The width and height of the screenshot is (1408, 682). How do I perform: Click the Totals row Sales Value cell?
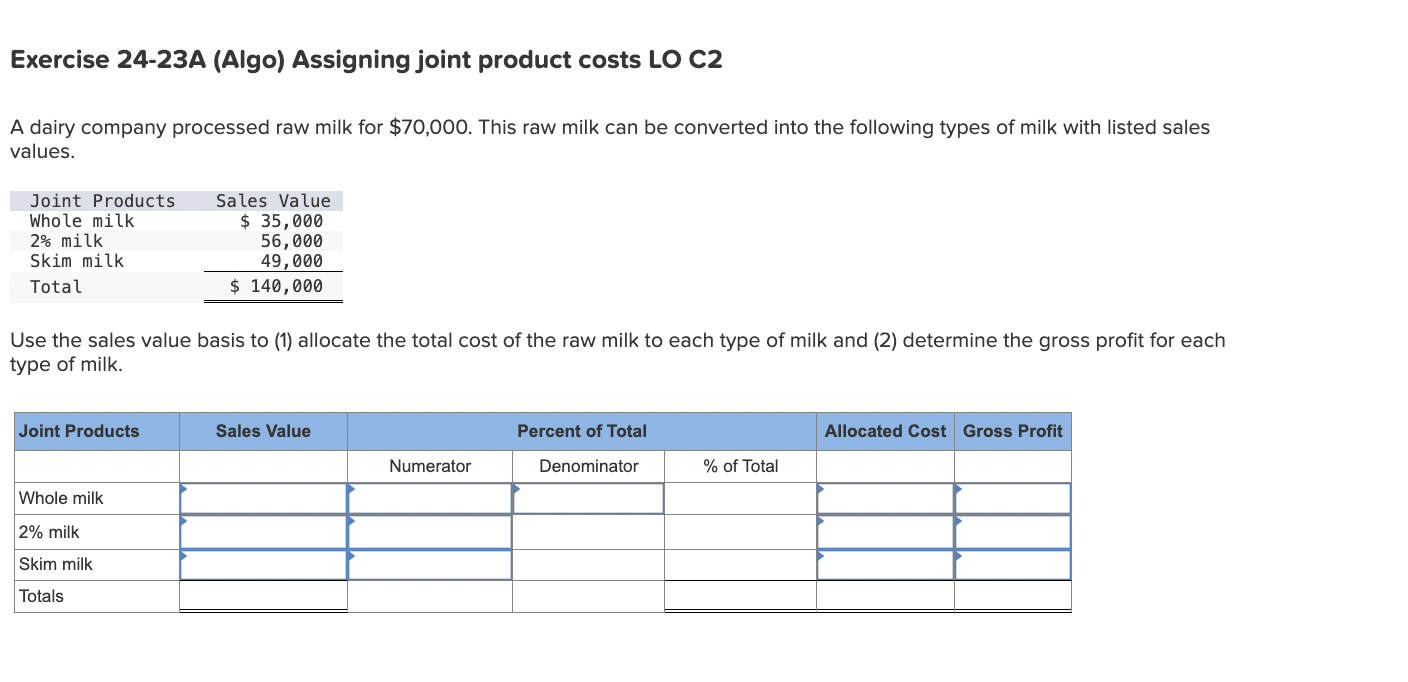coord(262,596)
